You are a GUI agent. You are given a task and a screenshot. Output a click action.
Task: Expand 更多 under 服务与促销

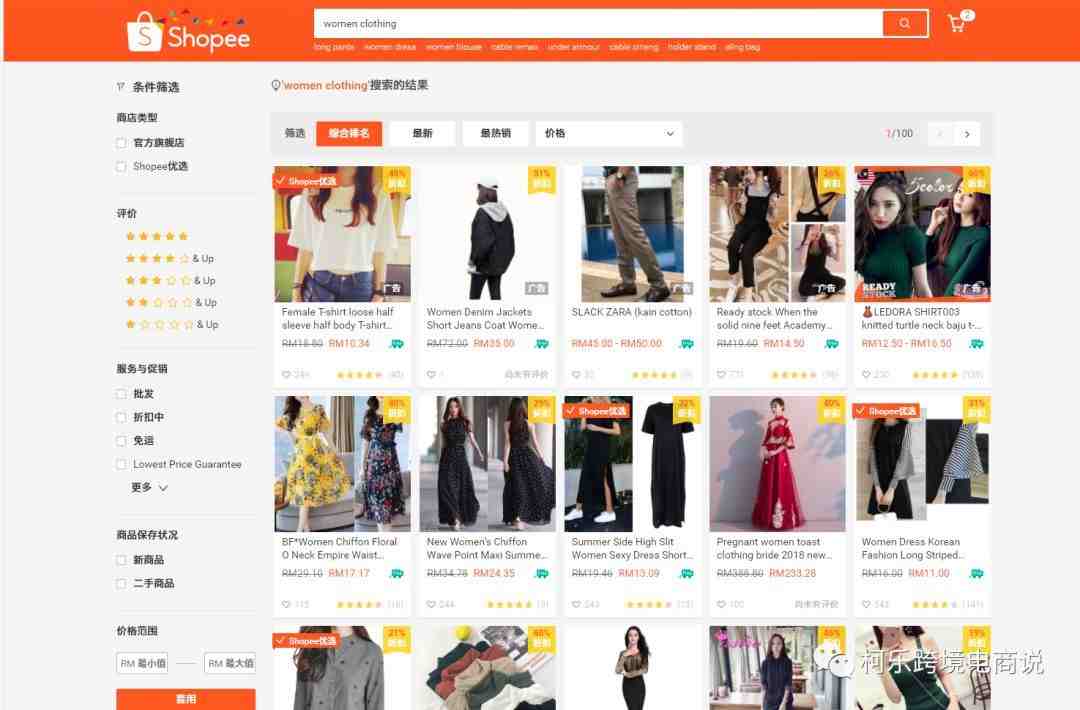(x=149, y=488)
